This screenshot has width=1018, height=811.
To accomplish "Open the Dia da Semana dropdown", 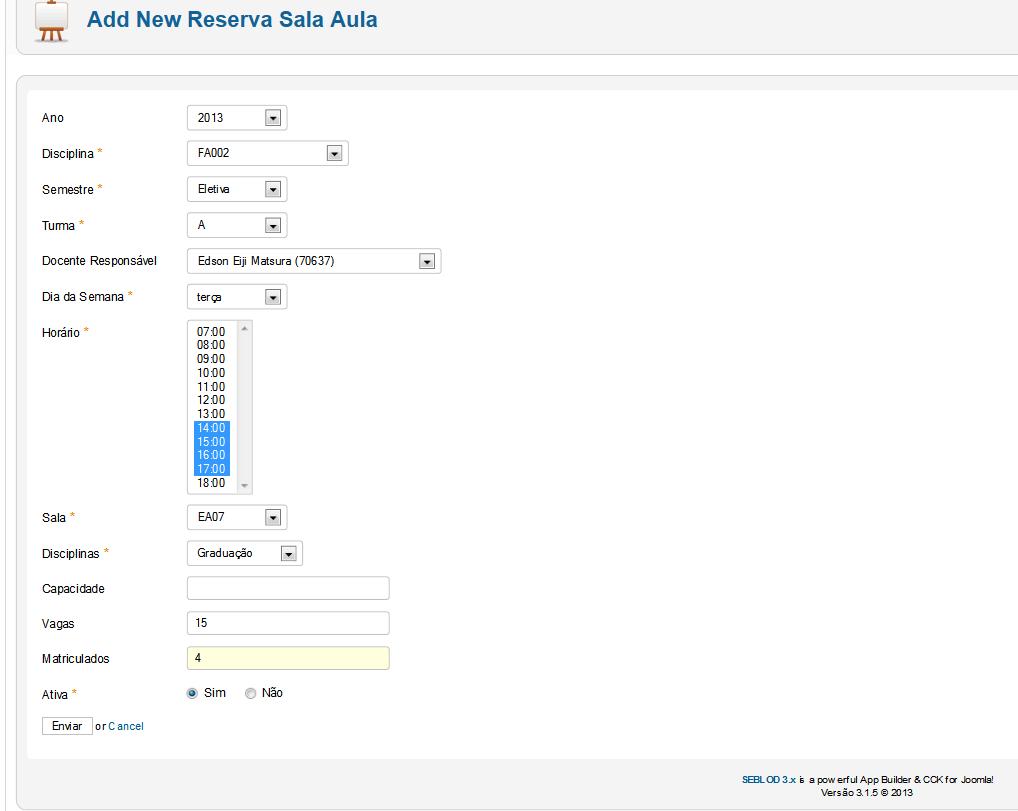I will tap(236, 297).
